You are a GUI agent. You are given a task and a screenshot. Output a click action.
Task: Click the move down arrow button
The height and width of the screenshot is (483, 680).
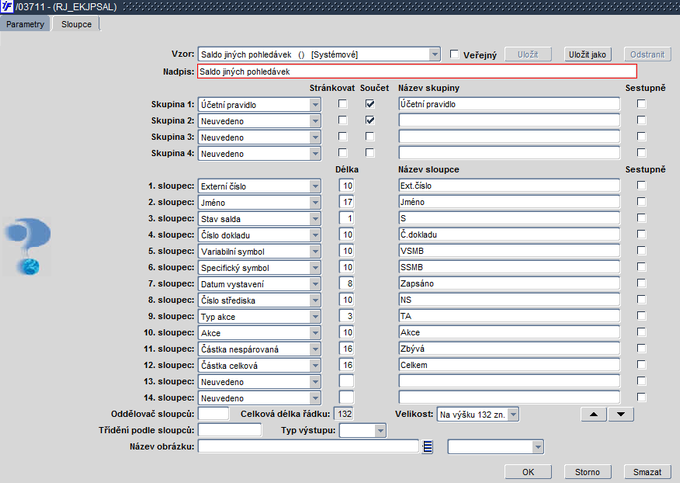[621, 414]
